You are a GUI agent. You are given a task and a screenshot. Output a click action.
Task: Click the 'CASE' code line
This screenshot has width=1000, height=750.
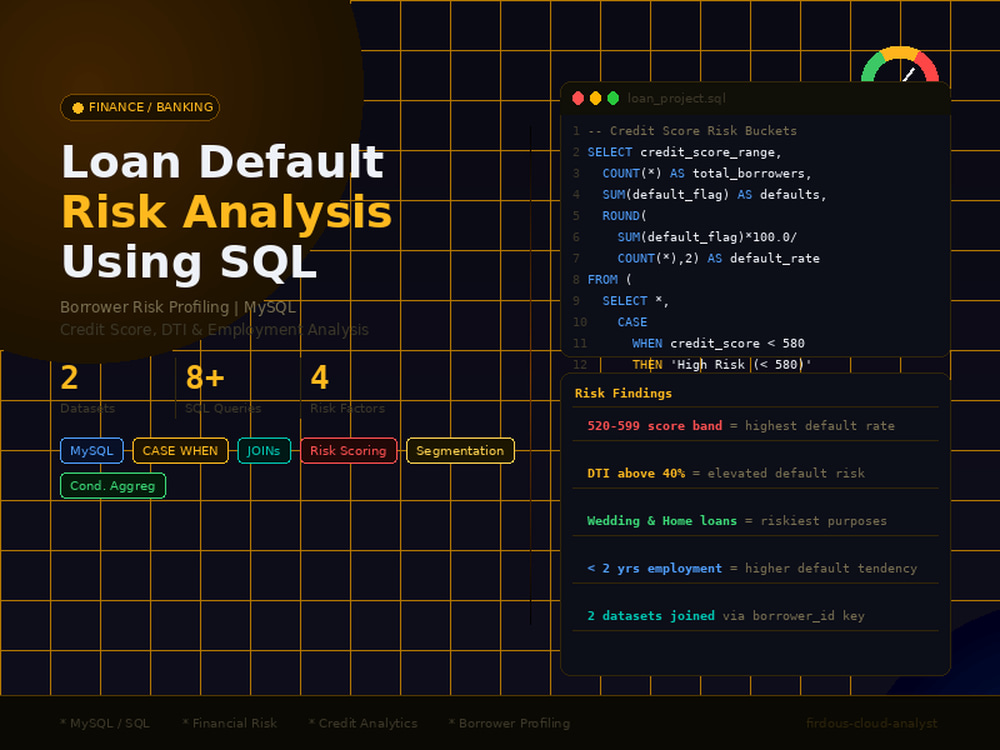pos(632,322)
